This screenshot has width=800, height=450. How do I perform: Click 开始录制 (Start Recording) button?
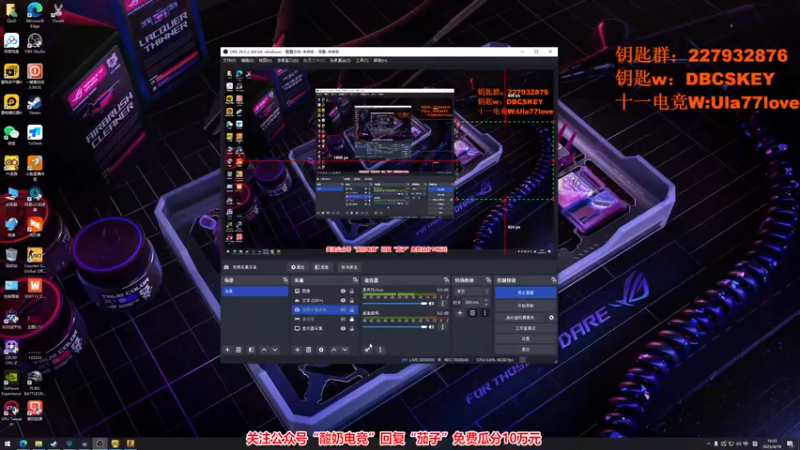tap(526, 306)
